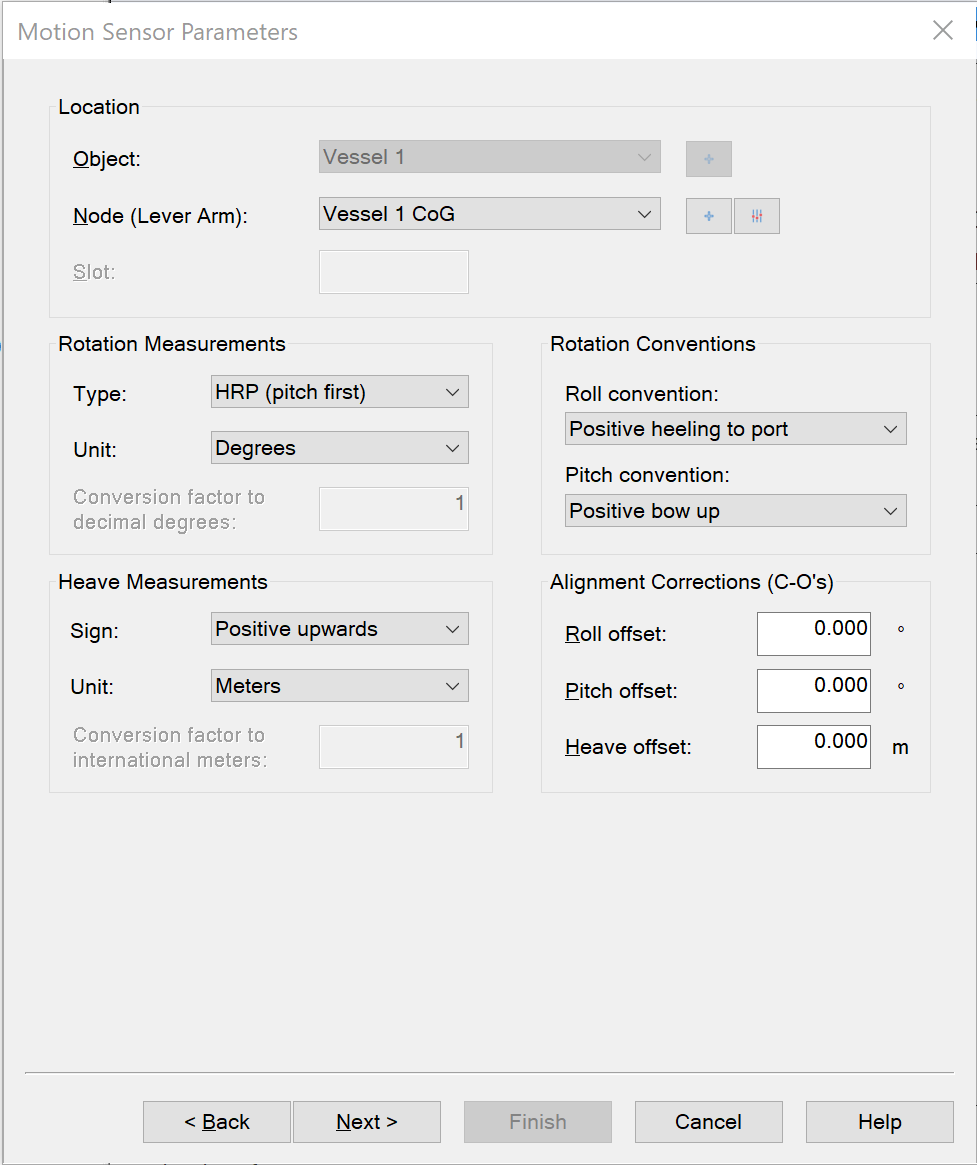Image resolution: width=977 pixels, height=1165 pixels.
Task: Click the add node icon beside Node (Lever Arm)
Action: tap(708, 216)
